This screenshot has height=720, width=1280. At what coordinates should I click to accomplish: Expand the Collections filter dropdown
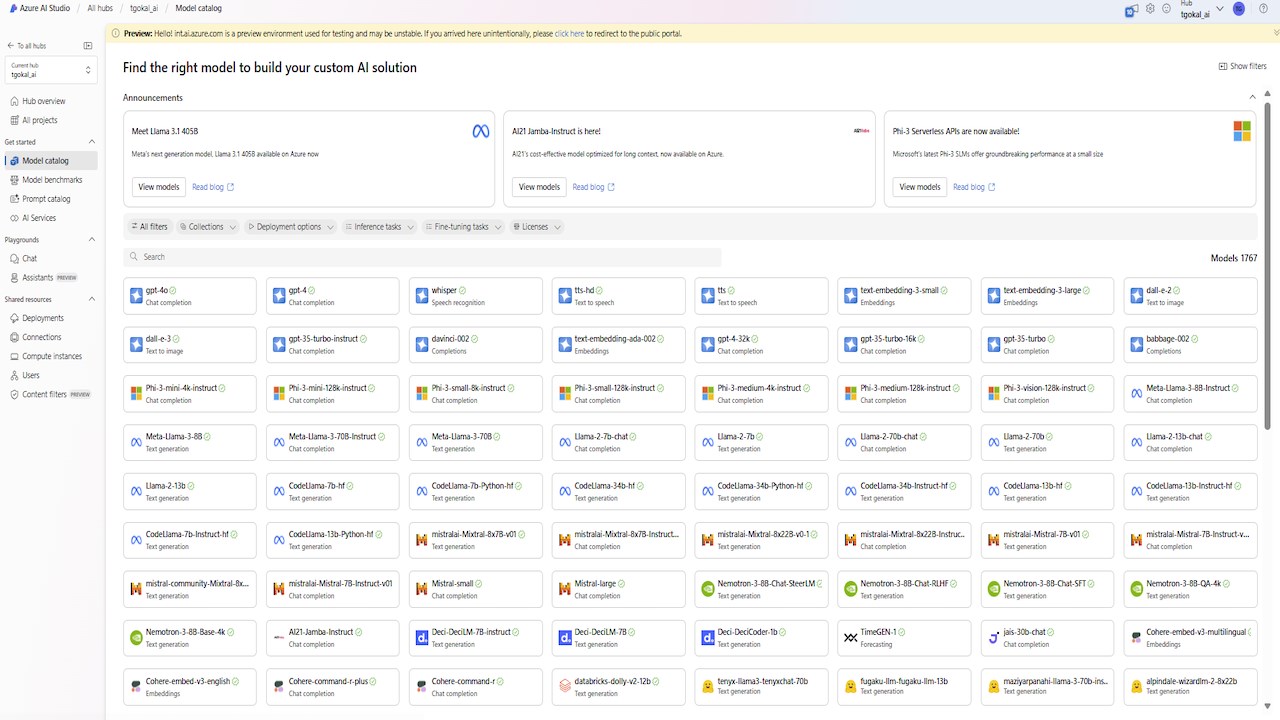coord(208,227)
